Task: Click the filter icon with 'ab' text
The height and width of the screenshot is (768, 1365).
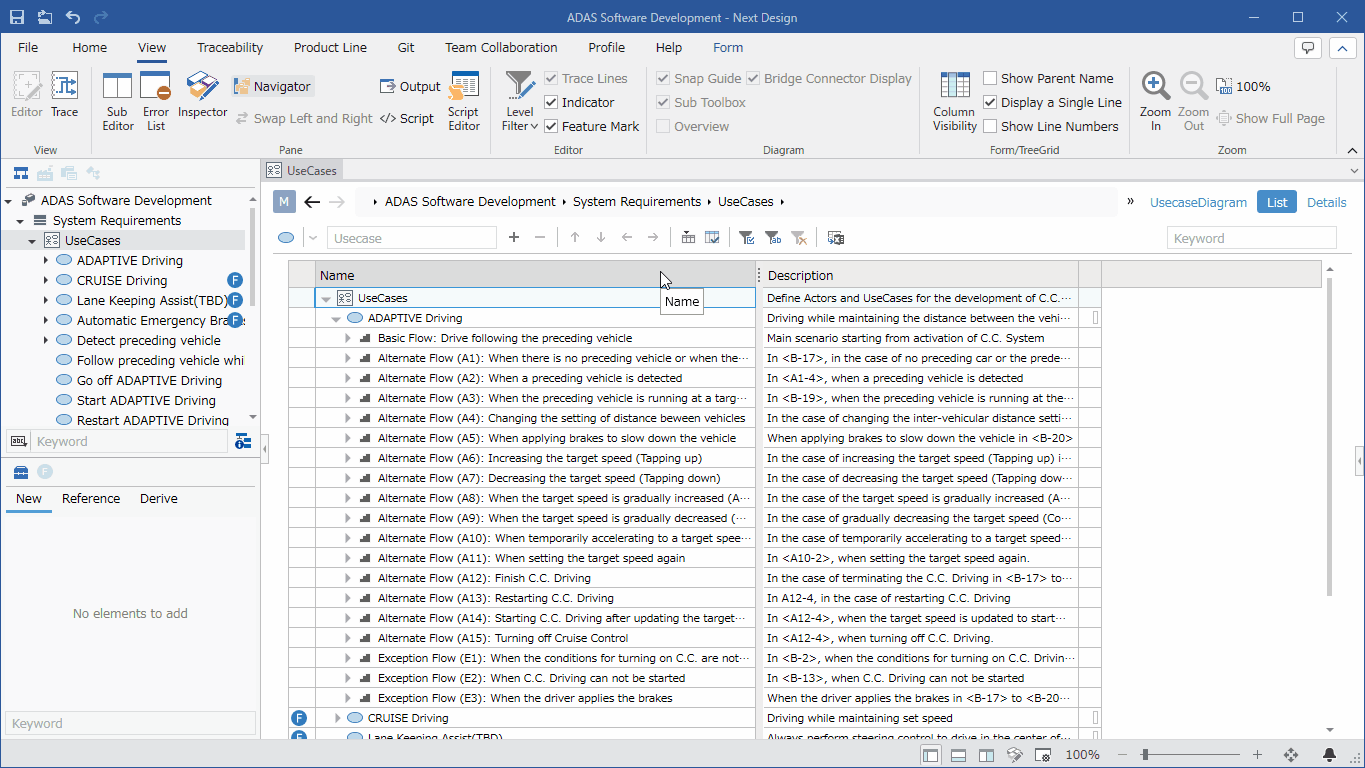Action: 772,238
